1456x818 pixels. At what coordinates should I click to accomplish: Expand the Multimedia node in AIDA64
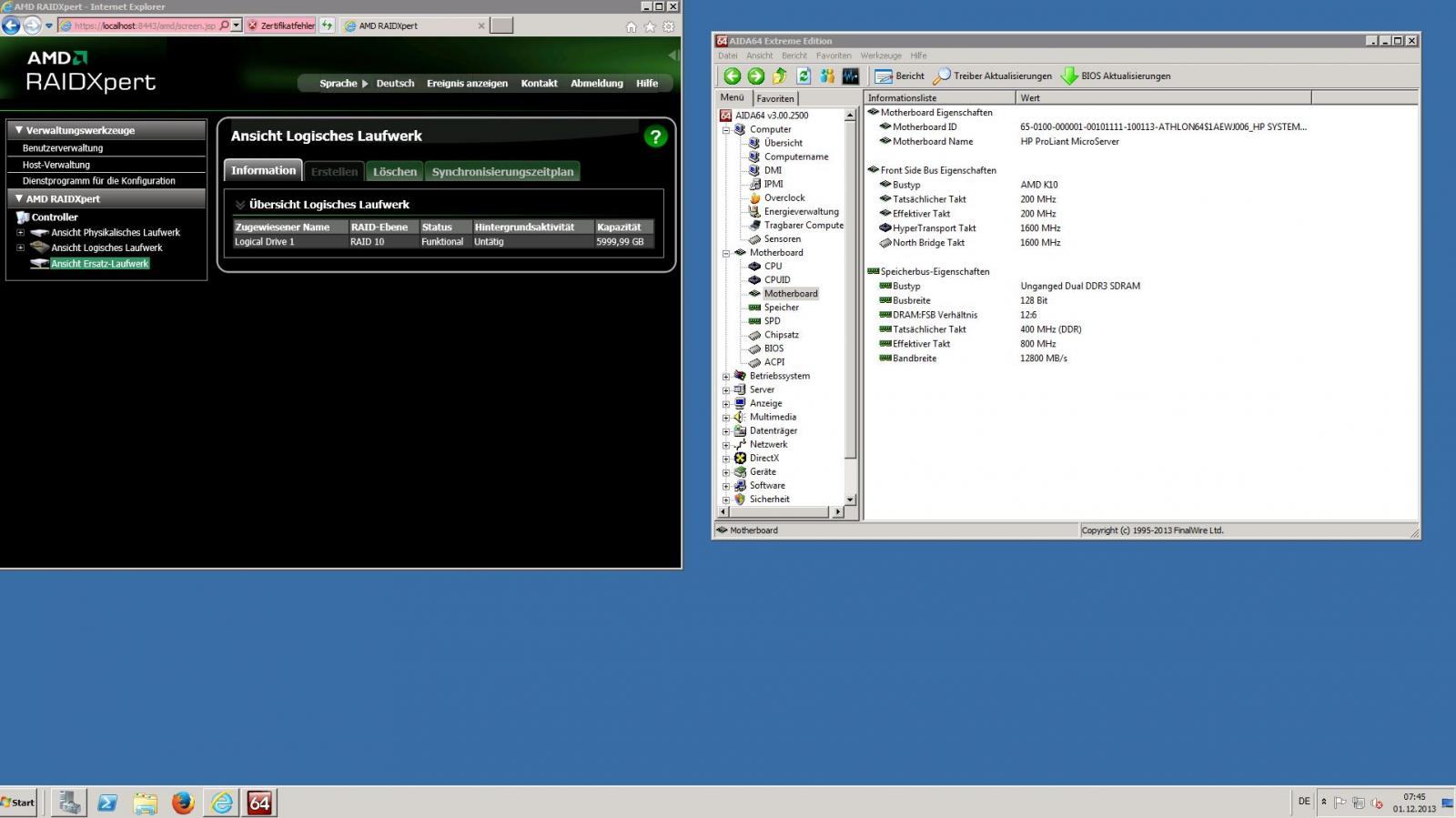(726, 417)
